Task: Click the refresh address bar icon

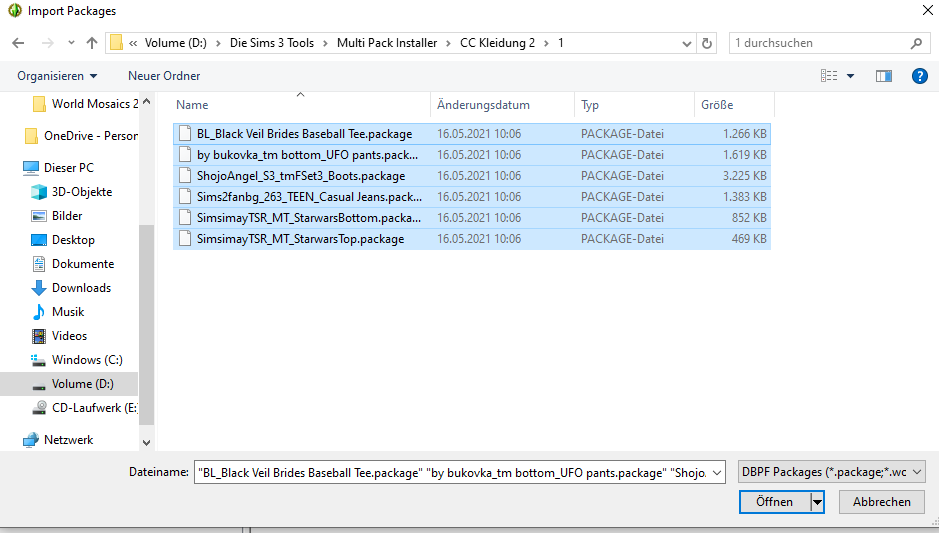Action: [708, 44]
